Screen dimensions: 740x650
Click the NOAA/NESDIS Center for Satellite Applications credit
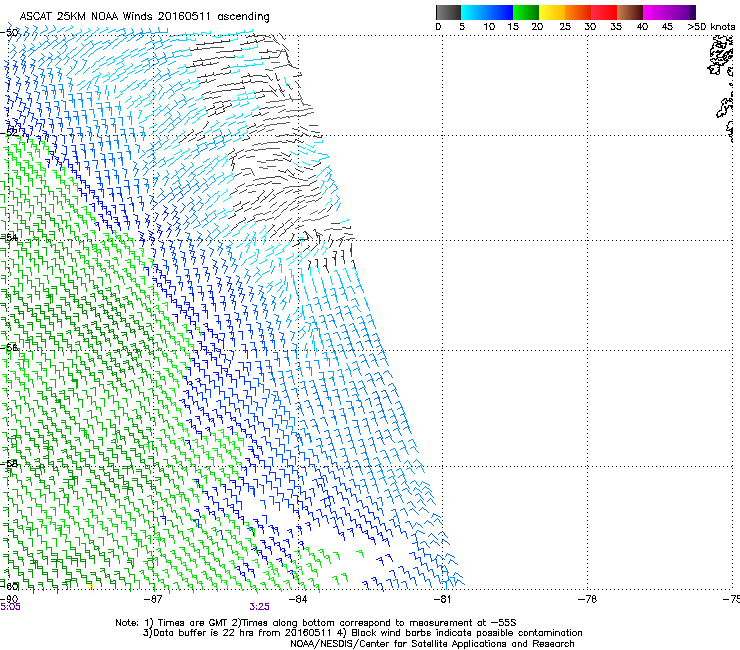(432, 644)
